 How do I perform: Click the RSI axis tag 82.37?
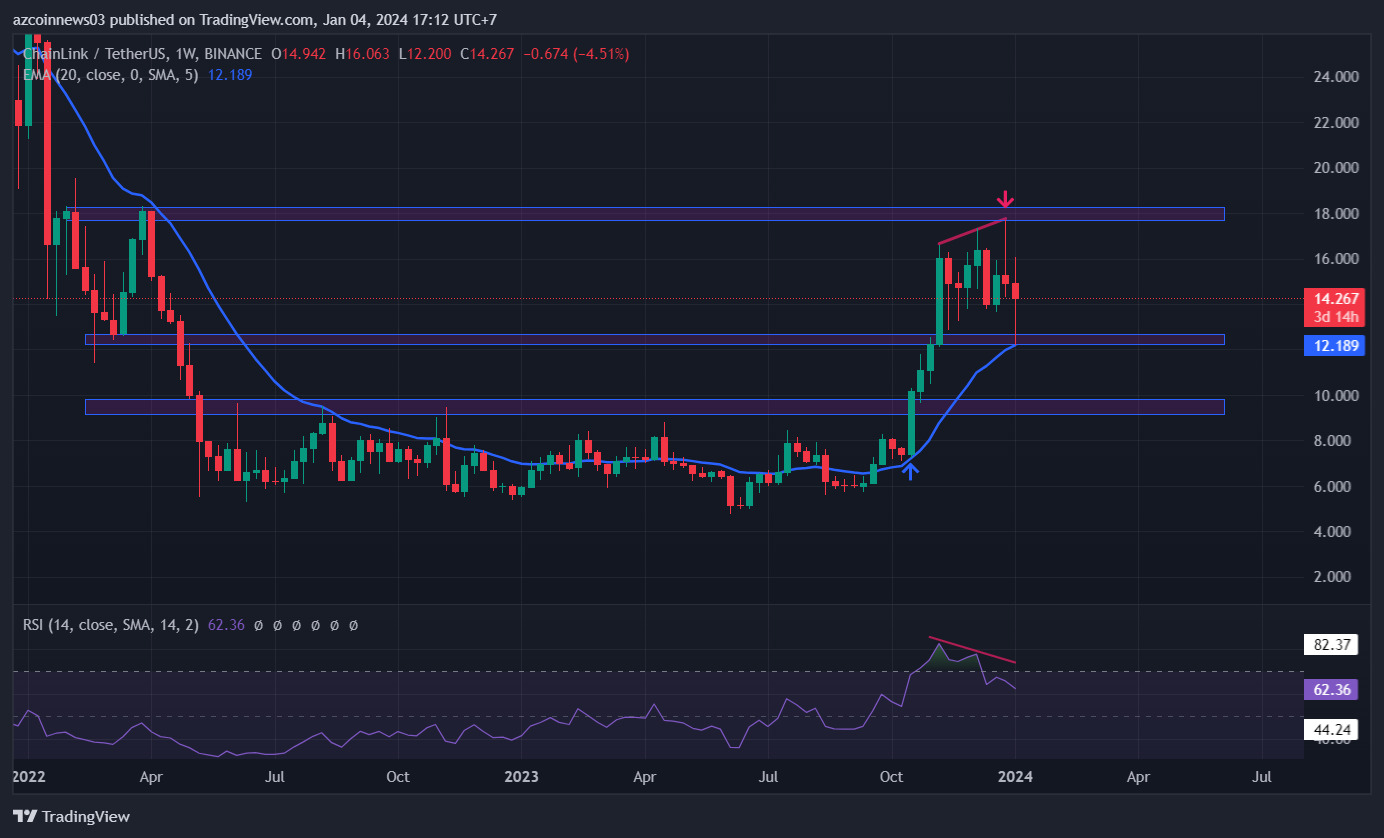point(1331,645)
